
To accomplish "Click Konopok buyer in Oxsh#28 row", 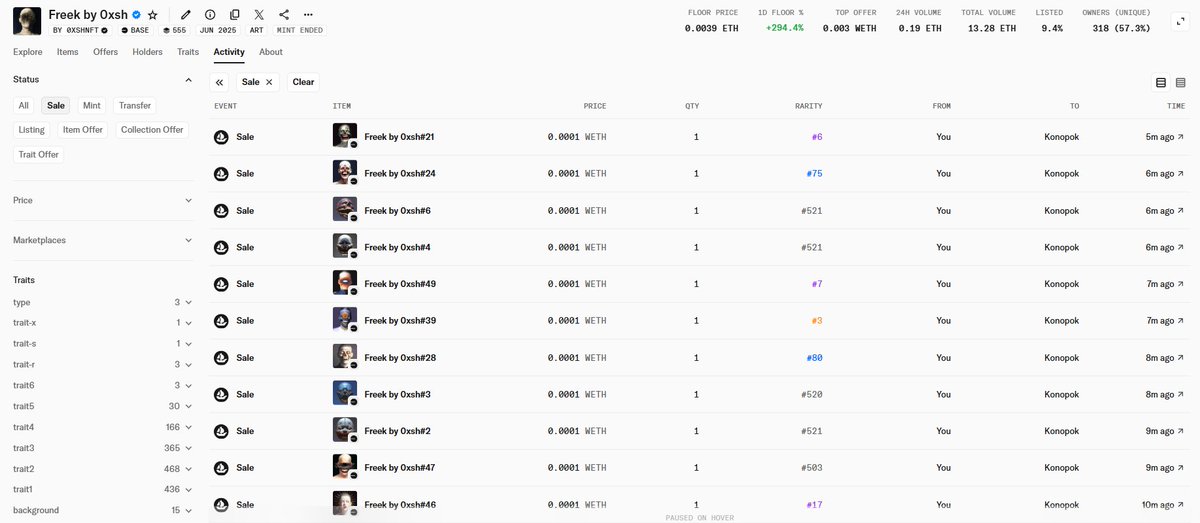I will (1061, 357).
